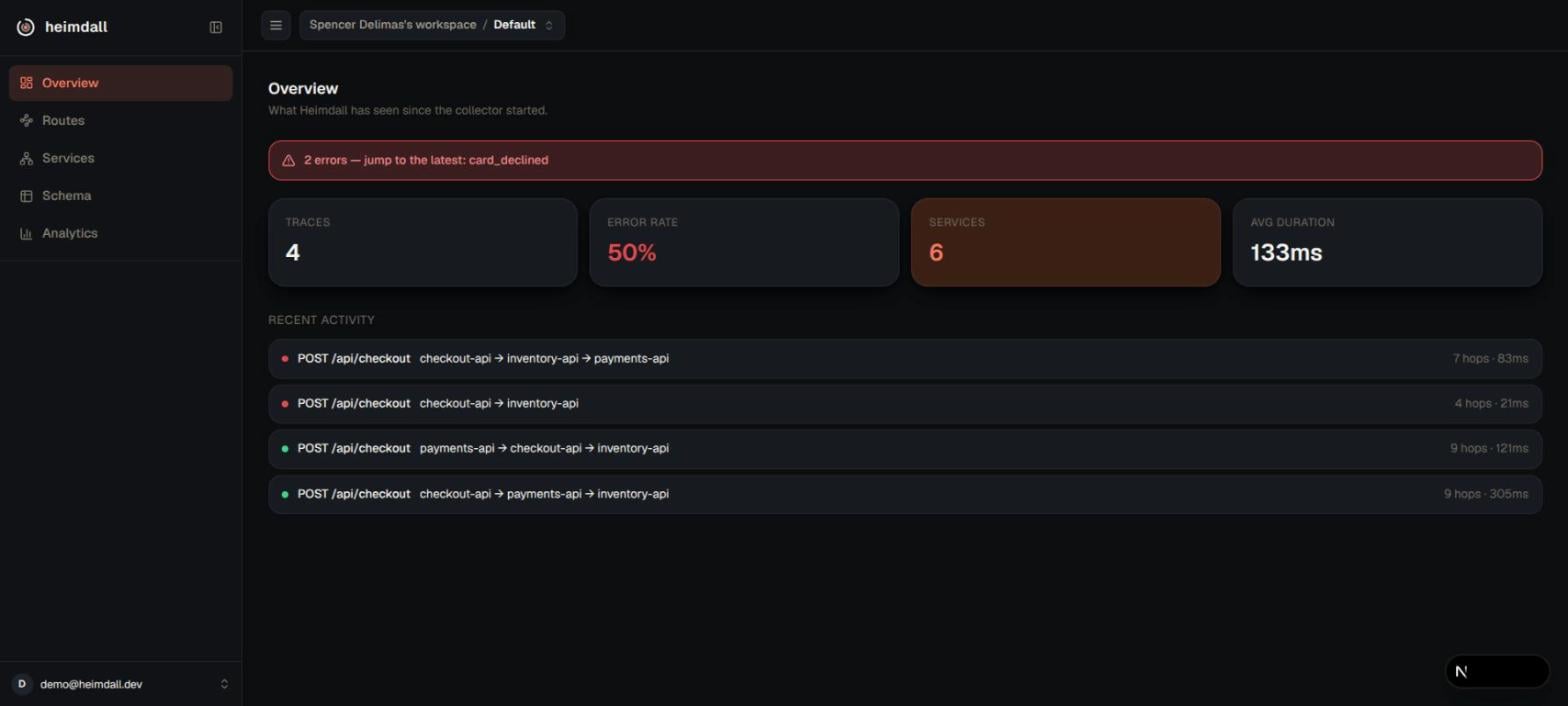This screenshot has width=1568, height=706.
Task: Click the 'RECENT ACTIVITY' heading
Action: click(321, 320)
